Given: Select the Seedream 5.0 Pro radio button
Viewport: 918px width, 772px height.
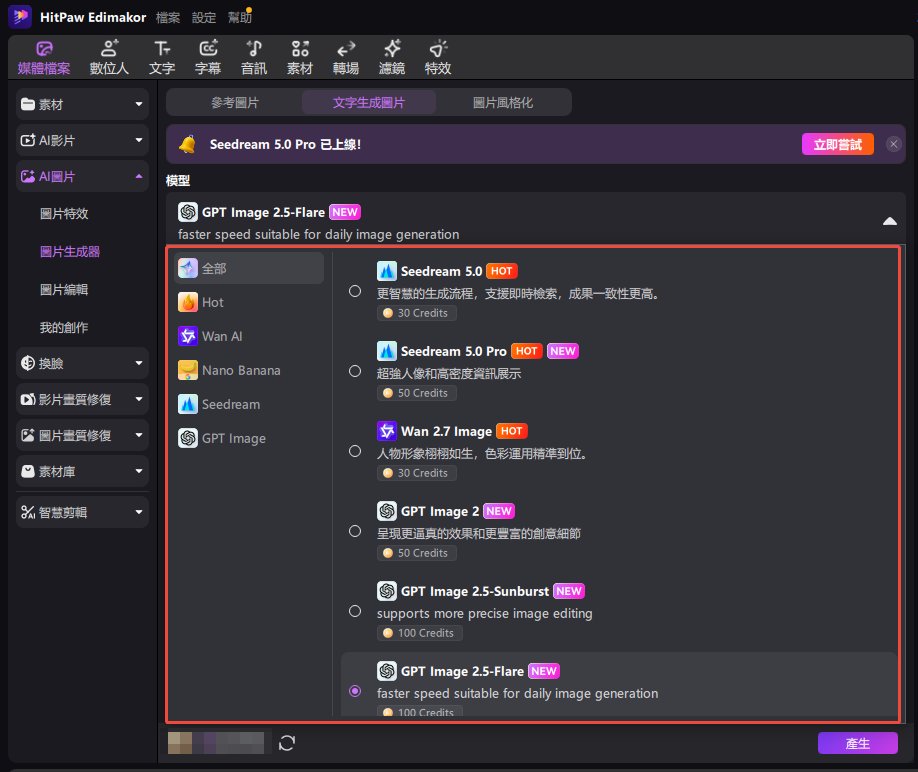Looking at the screenshot, I should 355,371.
